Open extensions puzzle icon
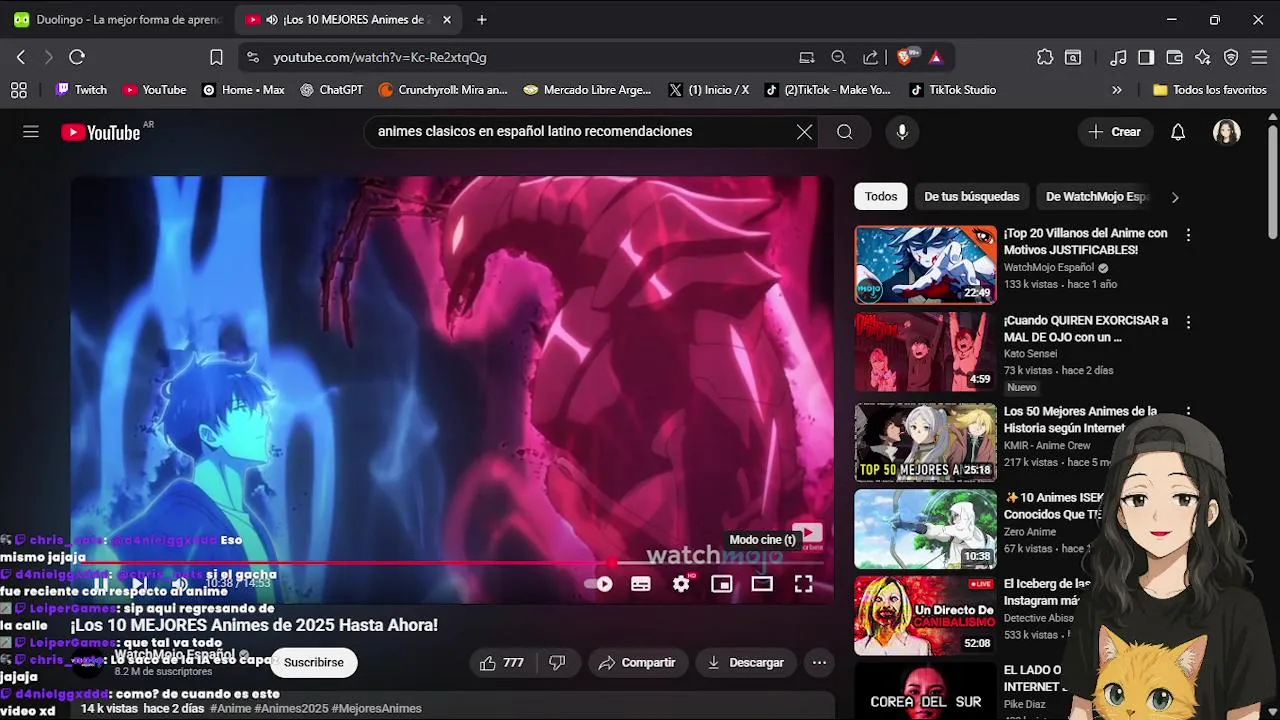 [x=1045, y=58]
